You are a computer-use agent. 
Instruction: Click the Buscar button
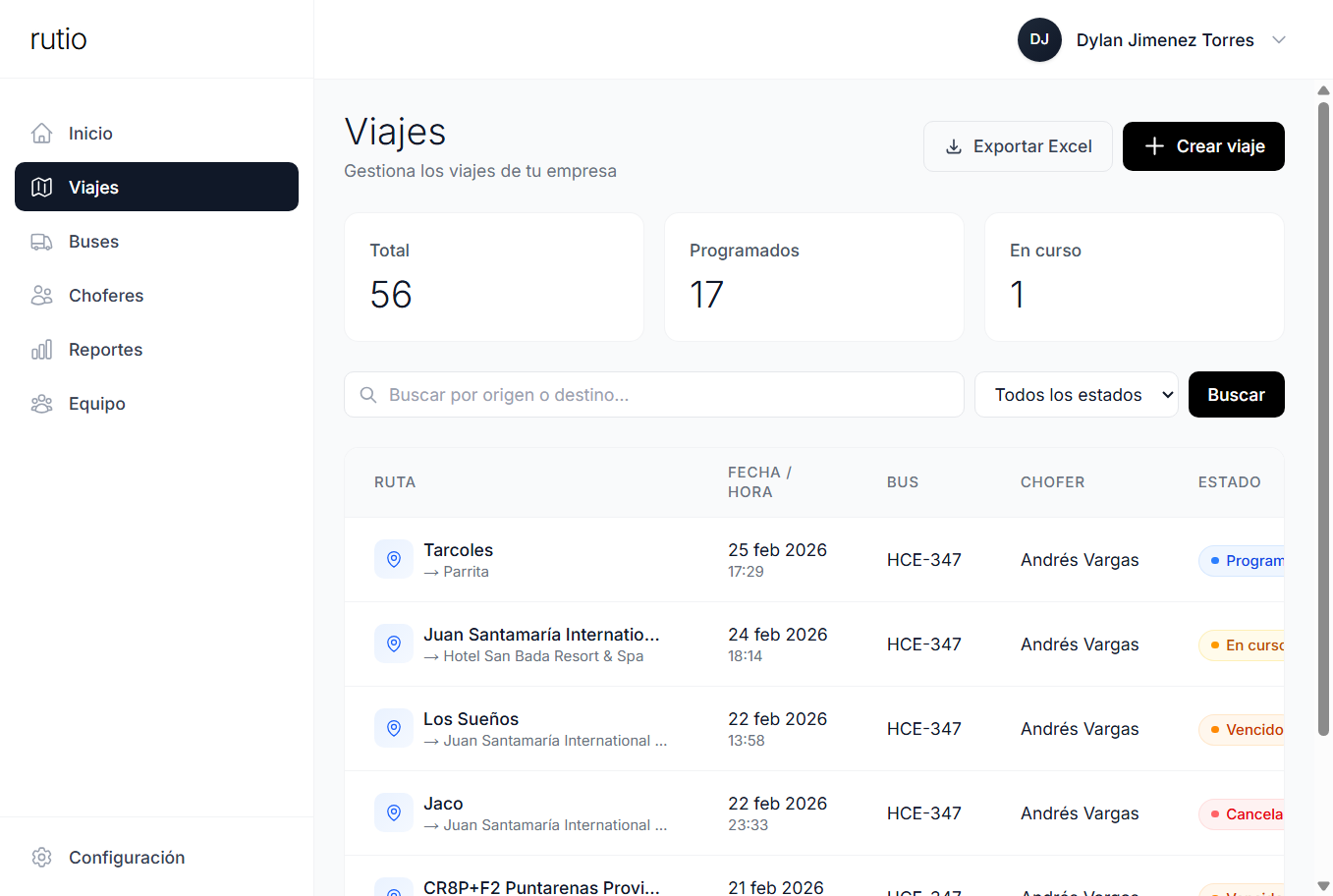click(x=1236, y=394)
